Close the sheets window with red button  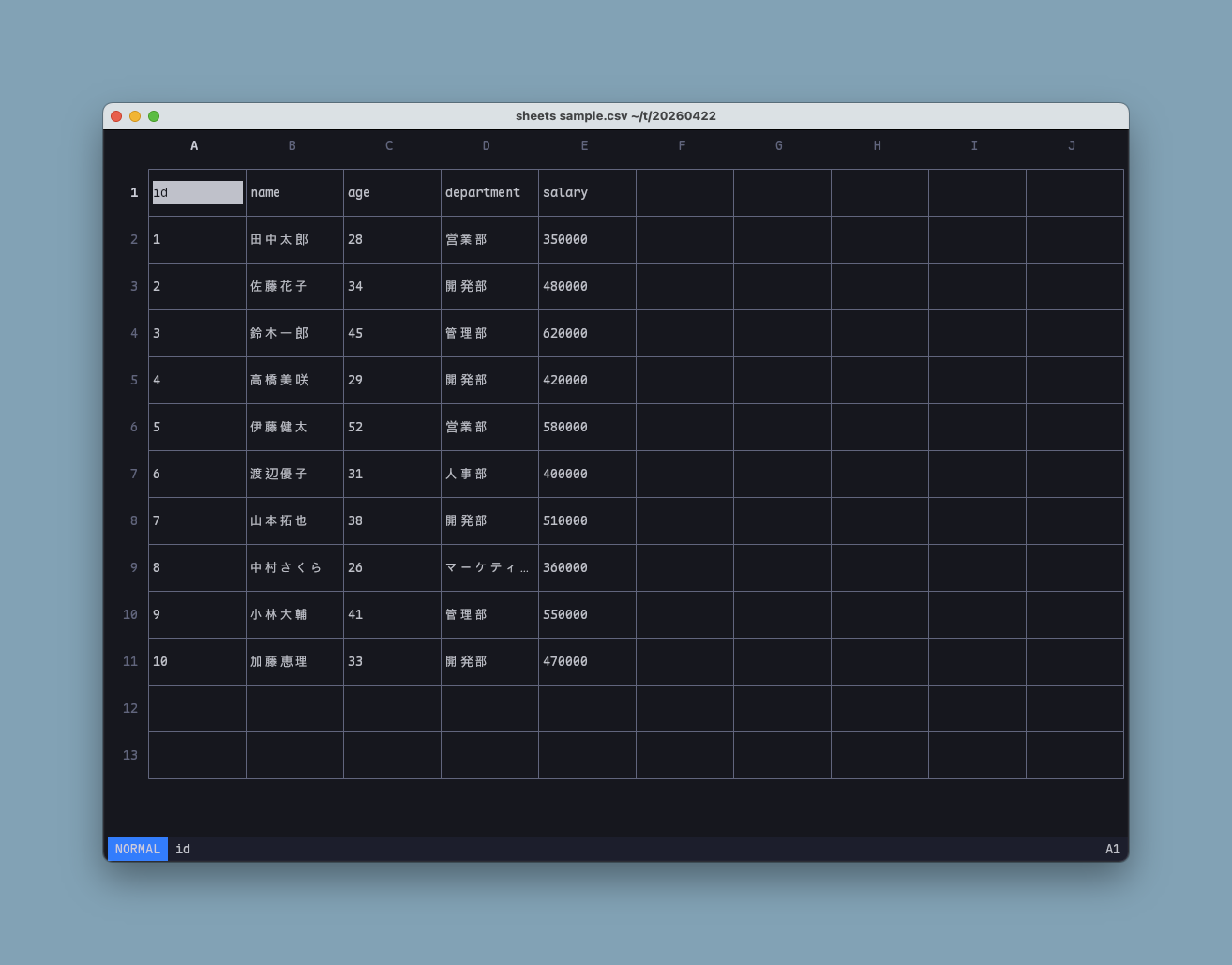tap(116, 116)
